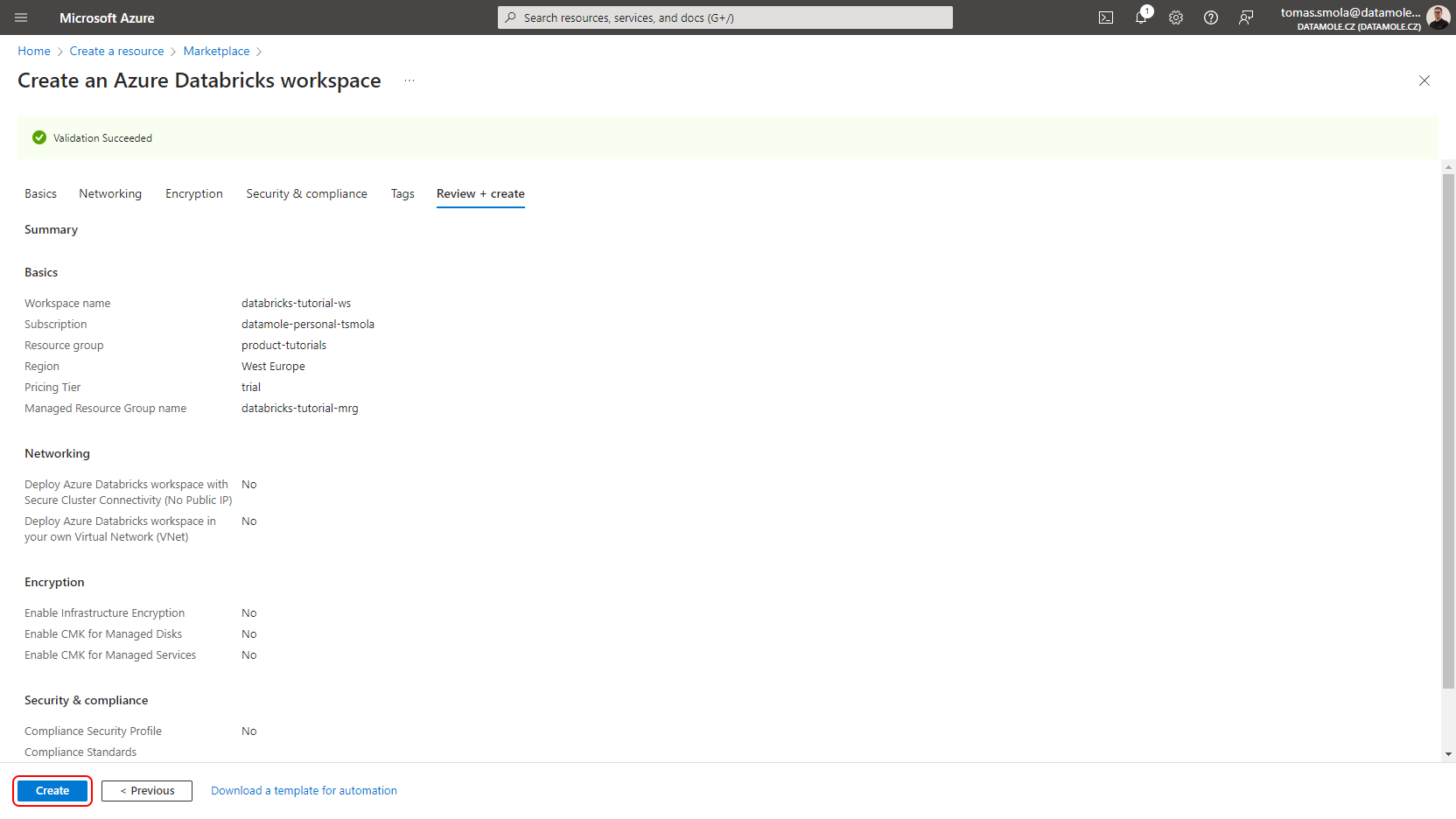This screenshot has height=819, width=1456.
Task: Click pricing tier value trial
Action: pos(251,387)
